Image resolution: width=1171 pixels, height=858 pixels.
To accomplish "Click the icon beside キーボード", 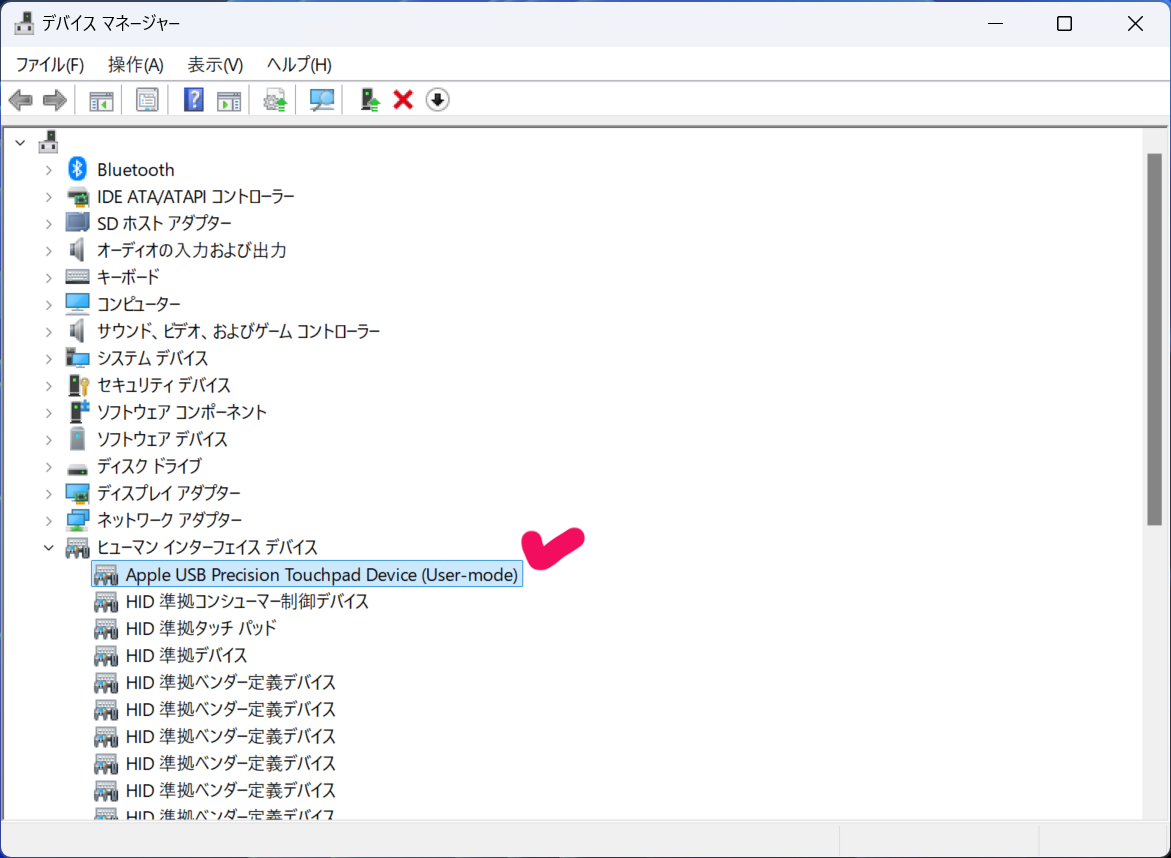I will pyautogui.click(x=77, y=277).
